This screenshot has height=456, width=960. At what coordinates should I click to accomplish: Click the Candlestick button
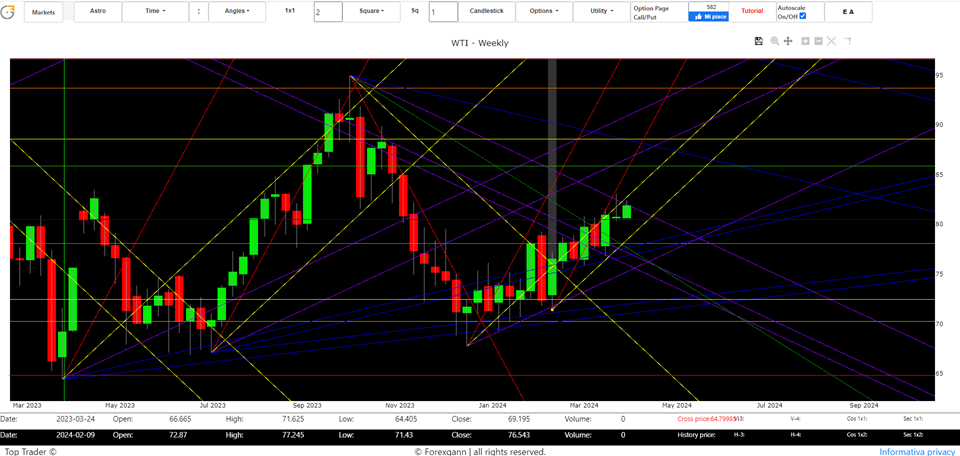[487, 12]
